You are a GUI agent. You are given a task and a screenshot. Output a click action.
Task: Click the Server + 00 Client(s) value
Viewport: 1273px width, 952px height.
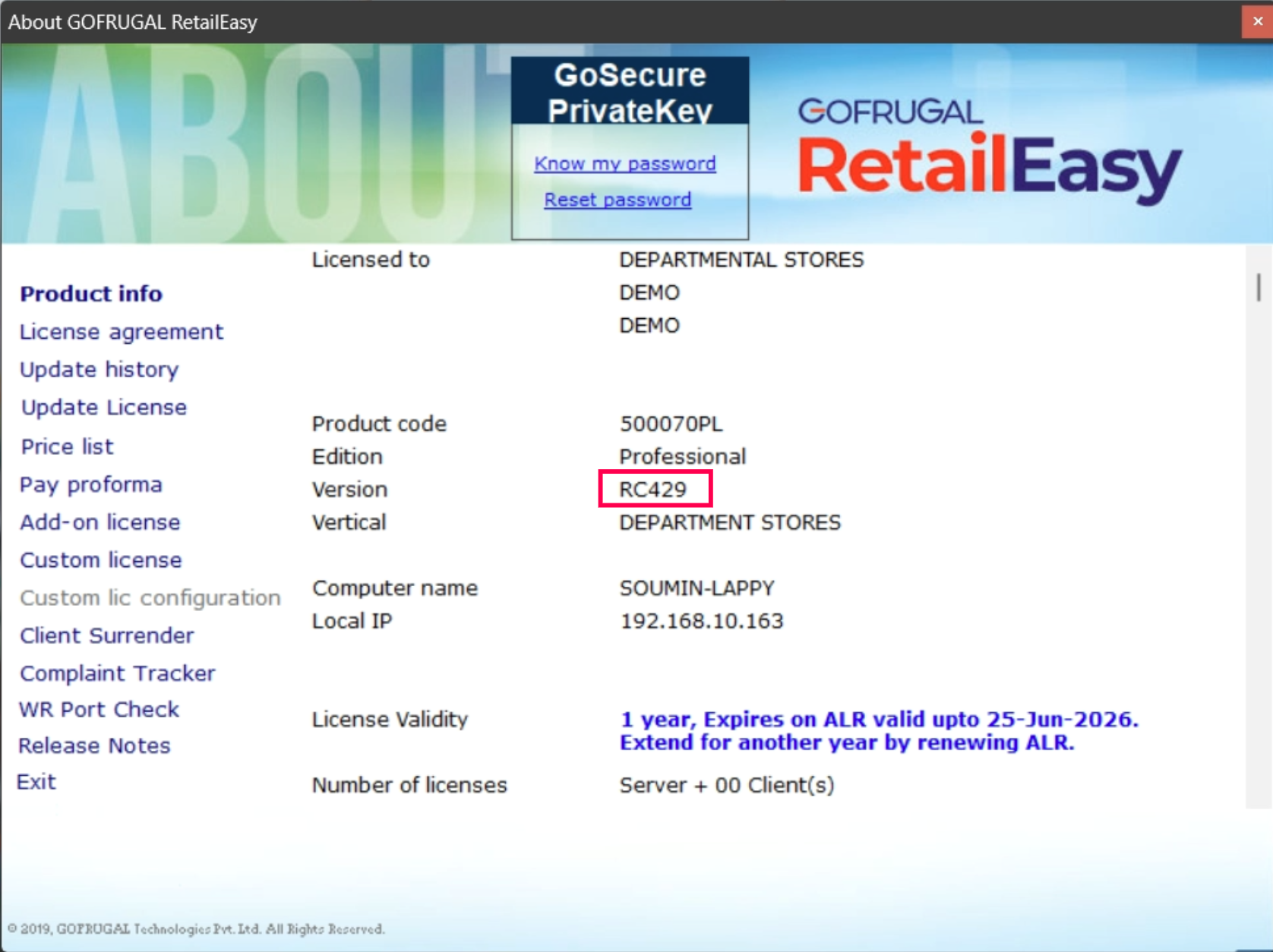(727, 785)
